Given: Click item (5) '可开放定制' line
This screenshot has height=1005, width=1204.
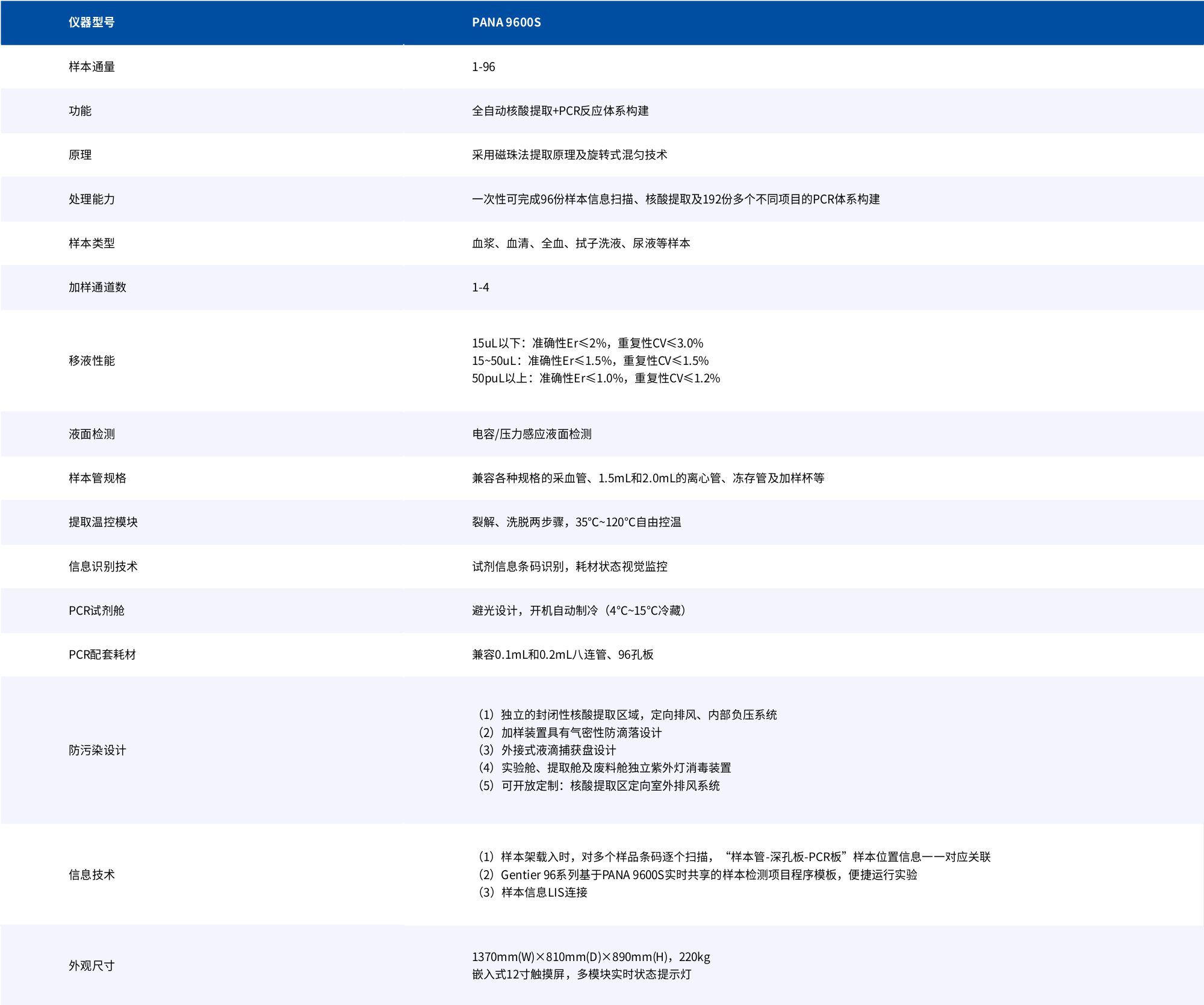Looking at the screenshot, I should [x=598, y=786].
